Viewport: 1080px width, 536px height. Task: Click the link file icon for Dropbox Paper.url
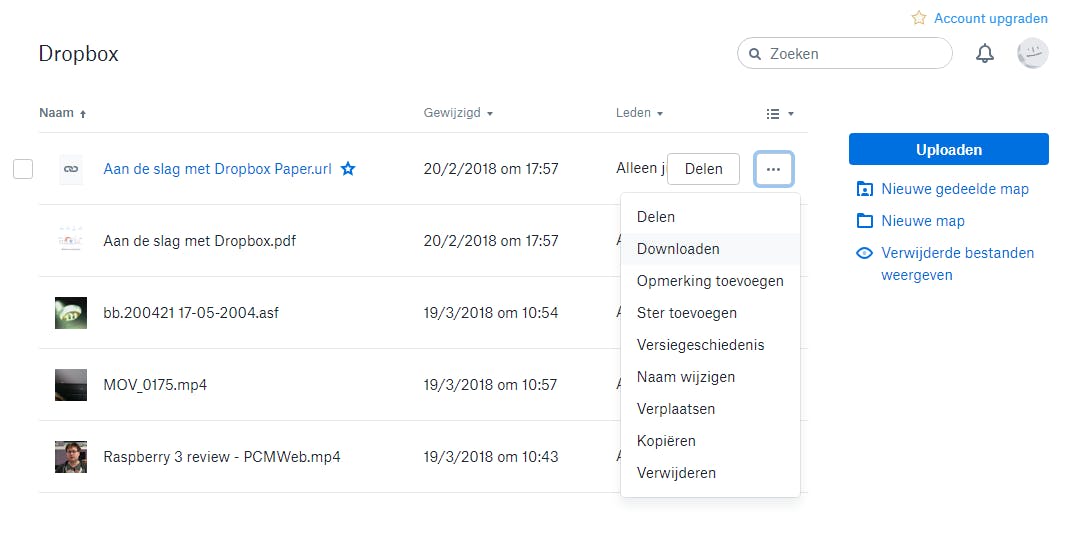tap(71, 169)
